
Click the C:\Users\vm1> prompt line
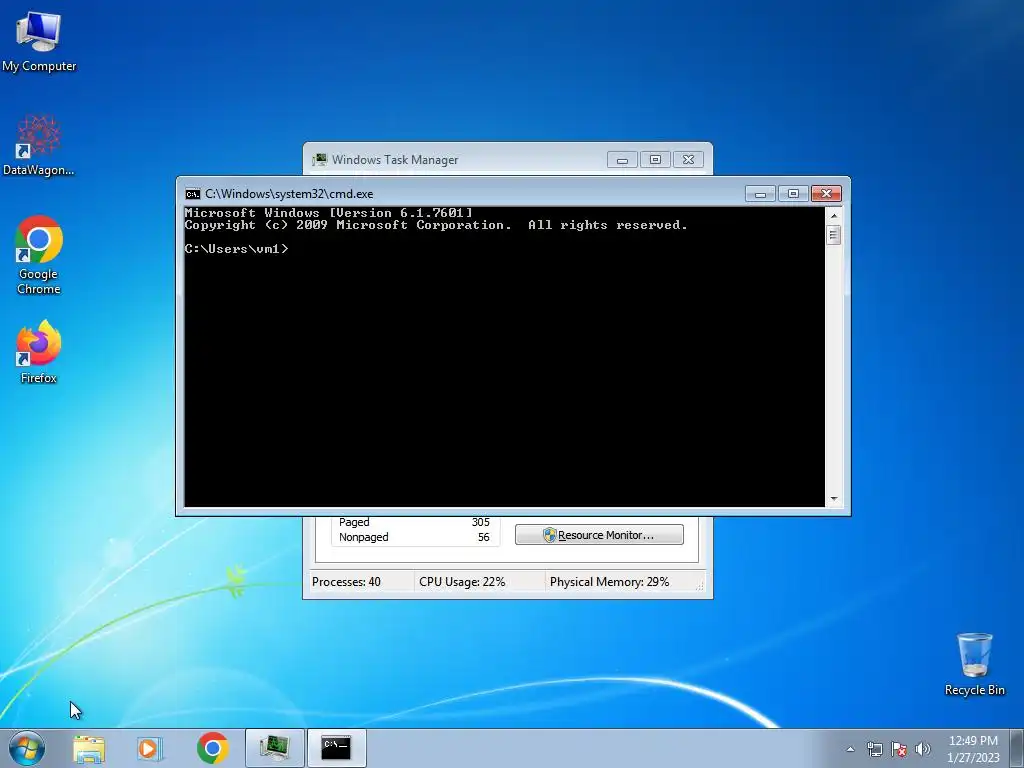(236, 249)
